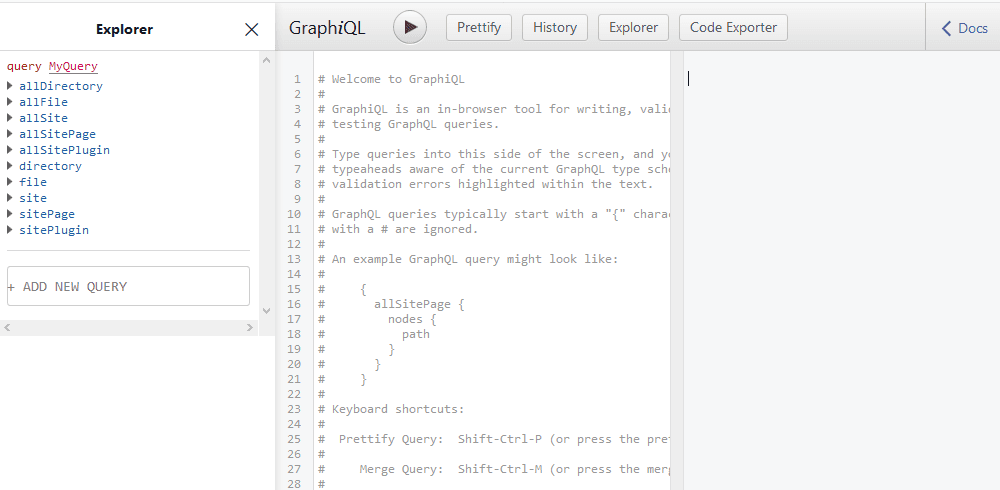
Task: Click the Explorer horizontal scroll right arrow
Action: click(249, 327)
